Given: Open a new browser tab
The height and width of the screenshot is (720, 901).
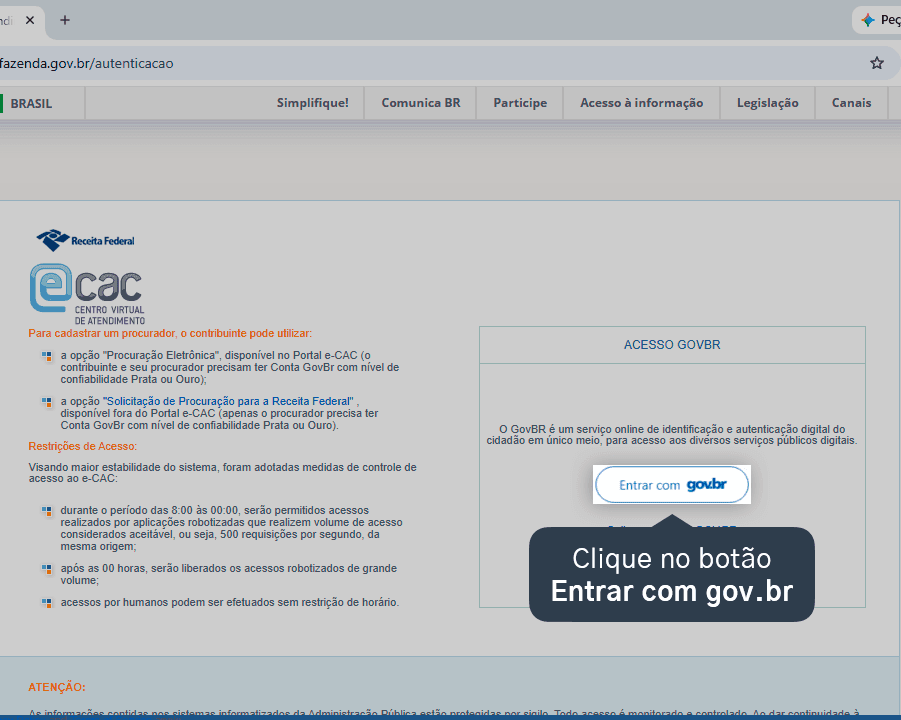Looking at the screenshot, I should 65,20.
